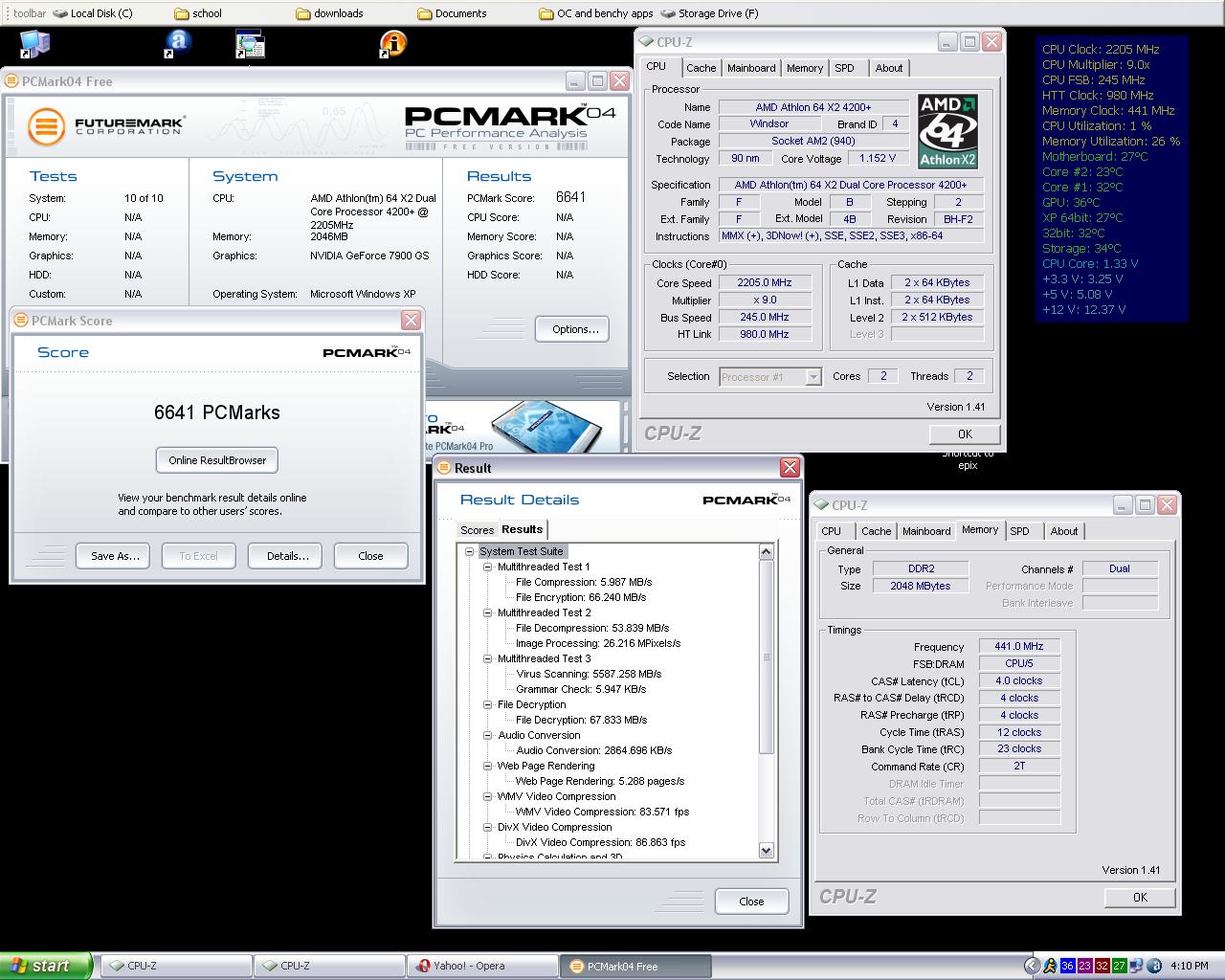Screen dimensions: 1225x980
Task: Click AIM running man tray icon
Action: (1050, 966)
